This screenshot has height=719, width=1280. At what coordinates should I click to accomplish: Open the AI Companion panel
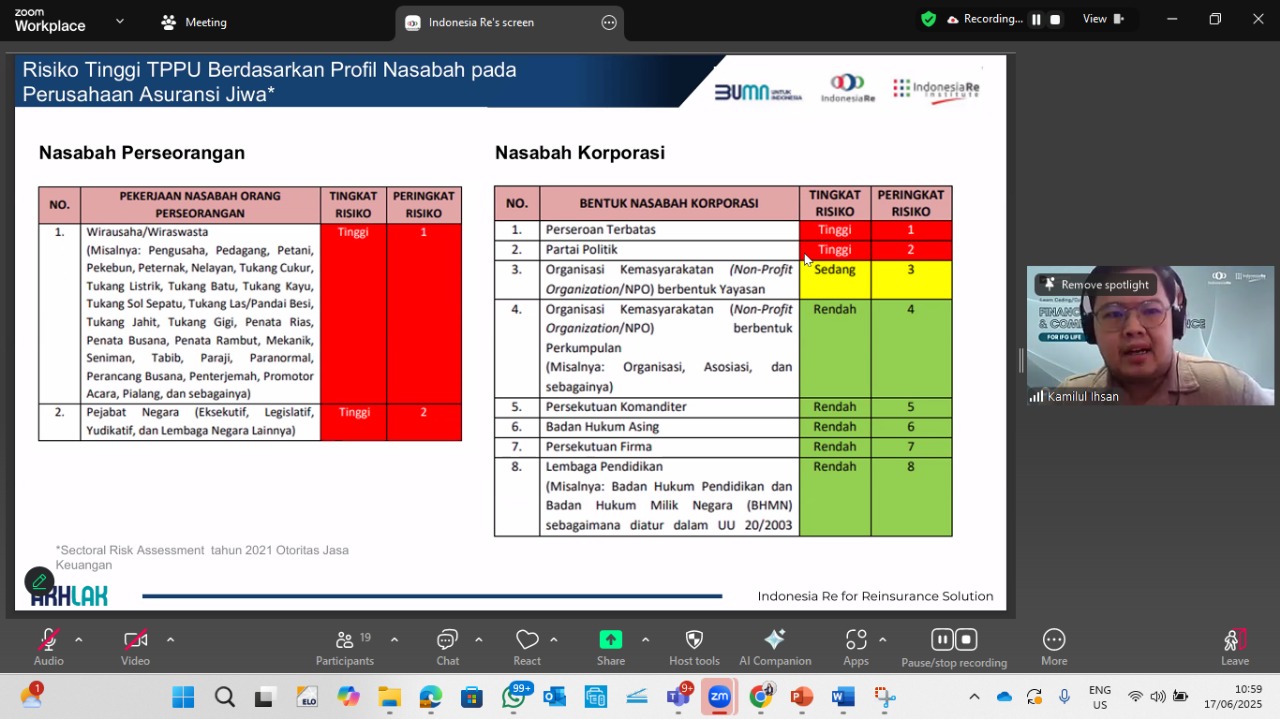(774, 640)
